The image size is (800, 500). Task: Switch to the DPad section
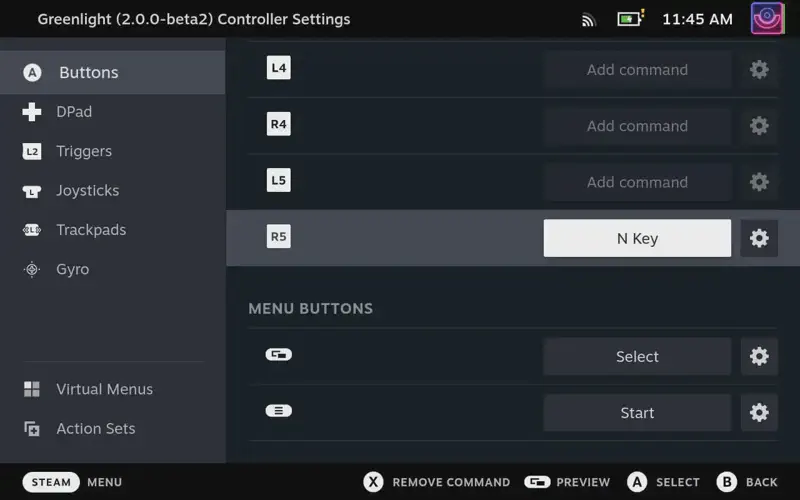74,112
